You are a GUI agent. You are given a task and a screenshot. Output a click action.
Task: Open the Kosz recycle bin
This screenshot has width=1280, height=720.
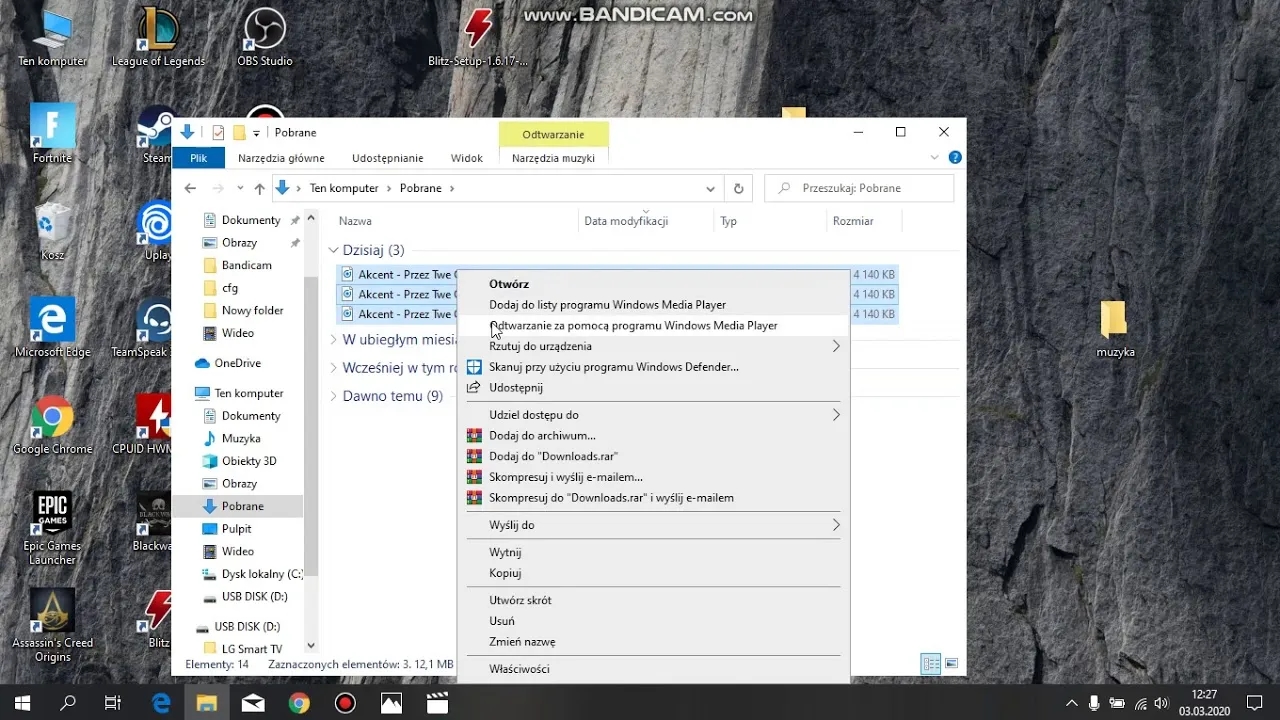tap(51, 225)
